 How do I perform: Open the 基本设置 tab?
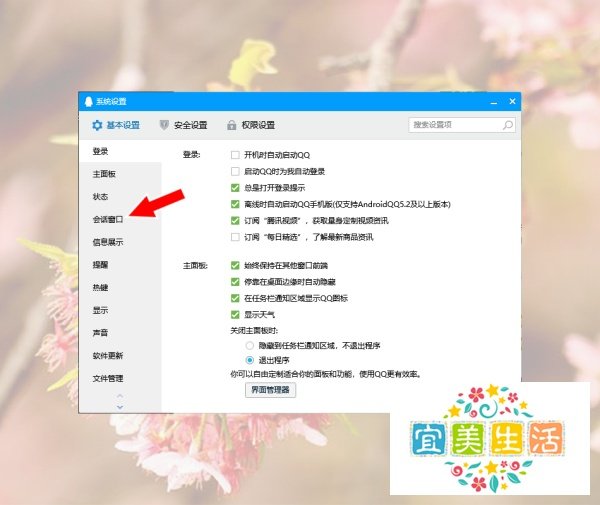tap(116, 125)
